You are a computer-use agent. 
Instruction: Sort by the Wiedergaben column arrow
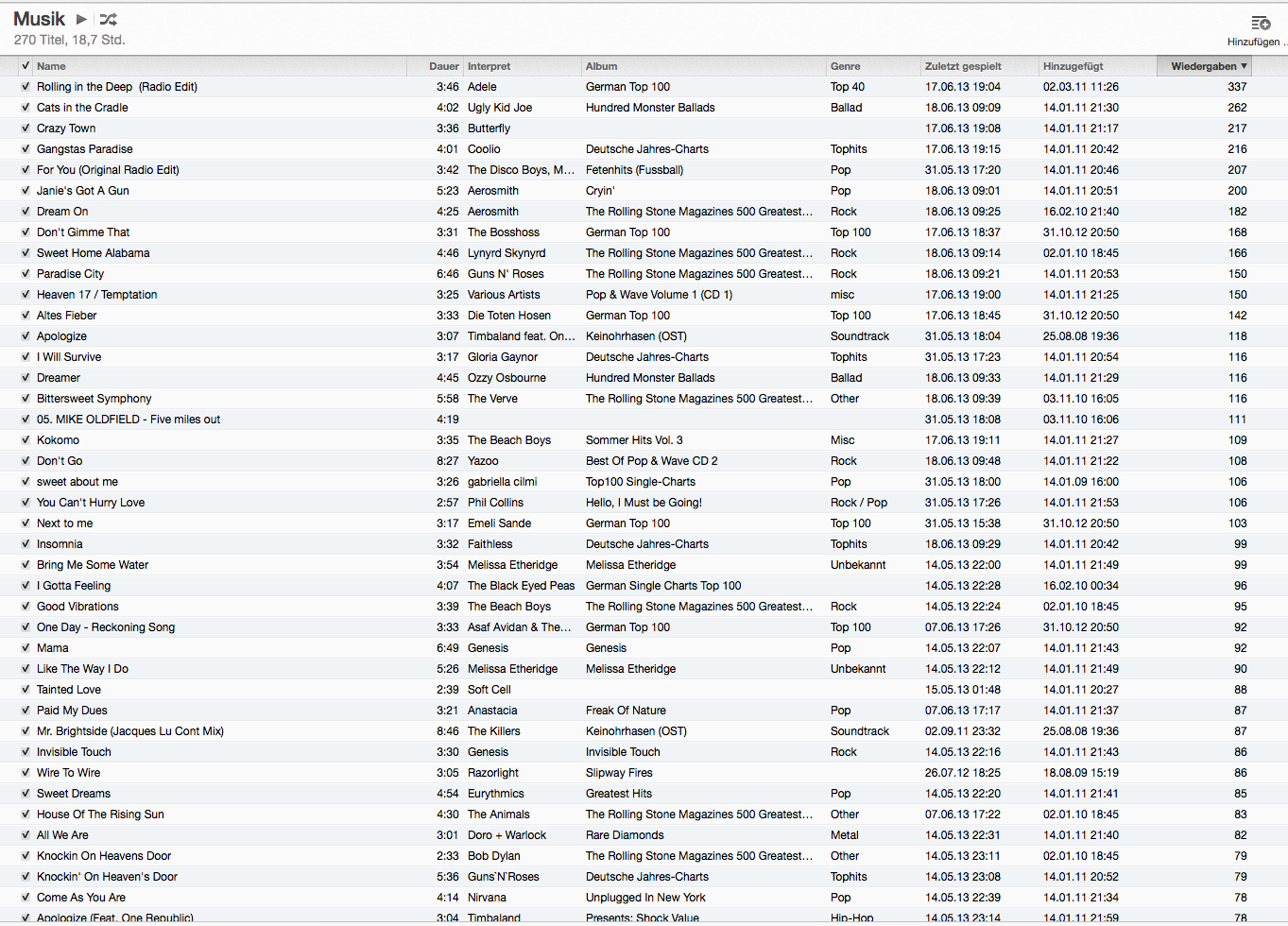click(1244, 66)
